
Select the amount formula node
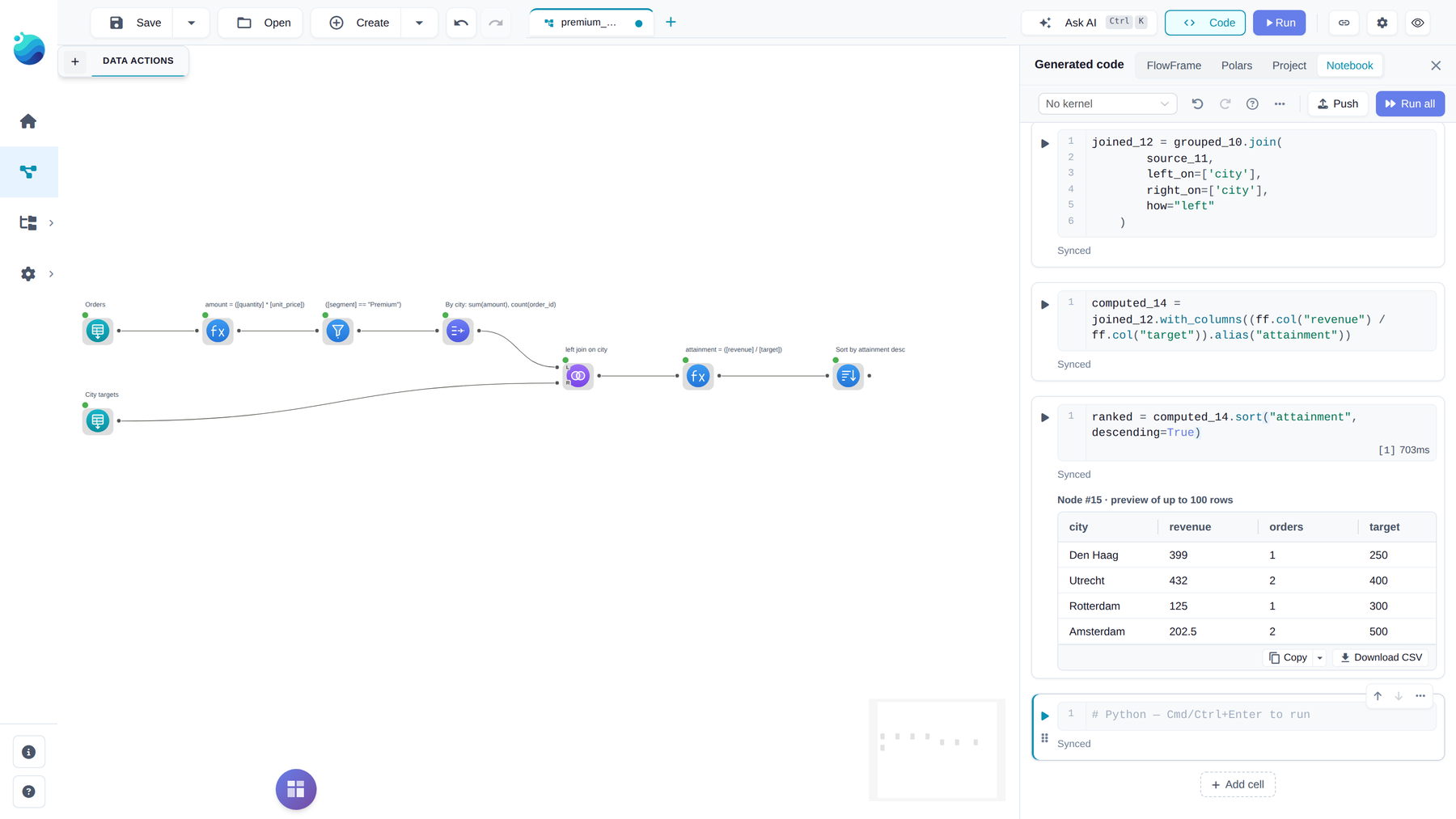coord(218,331)
